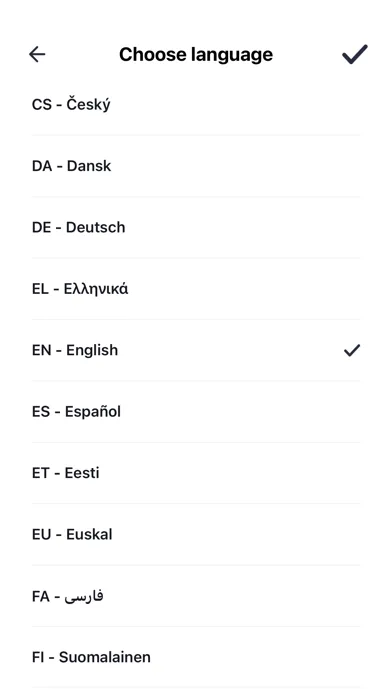
Task: Click the checkmark beside EN - English
Action: coord(352,350)
